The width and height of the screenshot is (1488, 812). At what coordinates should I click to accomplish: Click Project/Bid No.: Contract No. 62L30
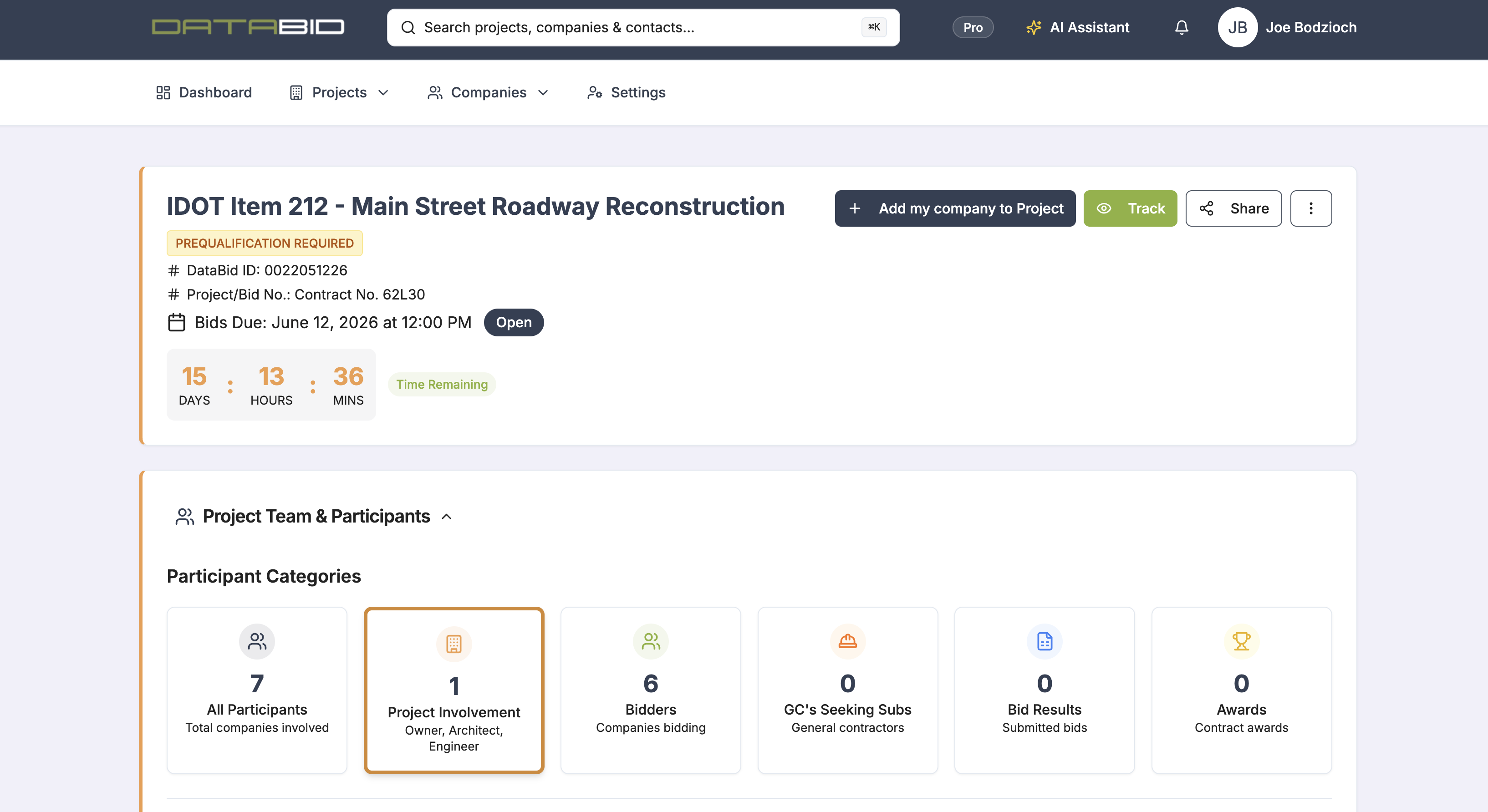point(306,294)
